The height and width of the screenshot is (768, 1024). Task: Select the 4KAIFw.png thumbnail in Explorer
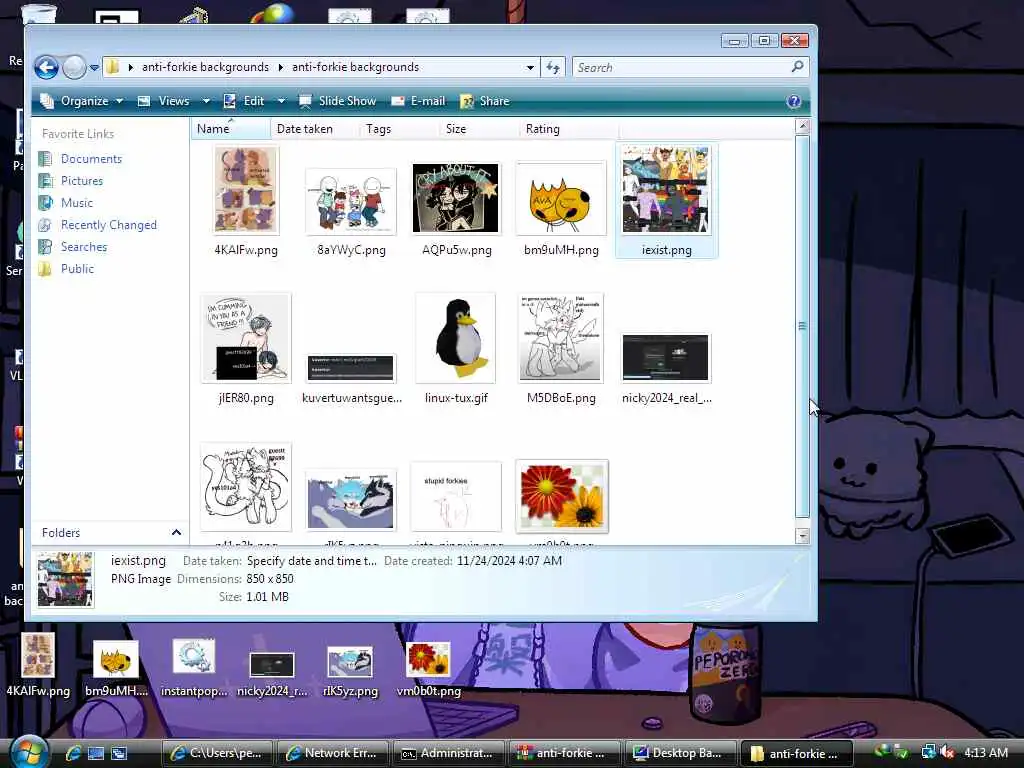tap(246, 189)
